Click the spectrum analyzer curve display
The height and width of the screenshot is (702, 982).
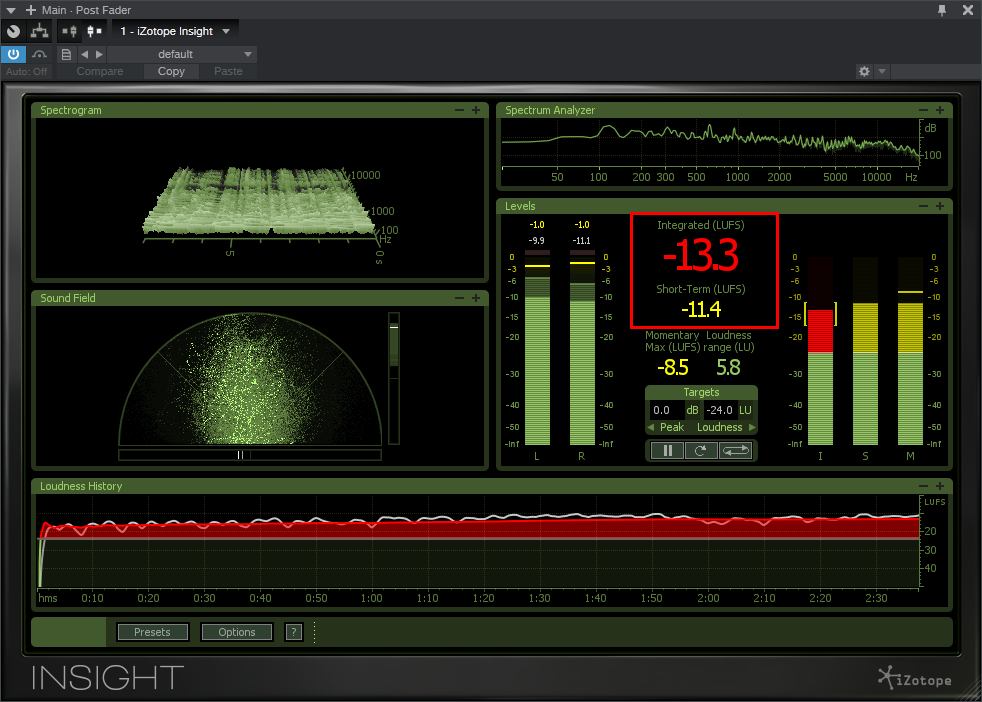[x=711, y=145]
